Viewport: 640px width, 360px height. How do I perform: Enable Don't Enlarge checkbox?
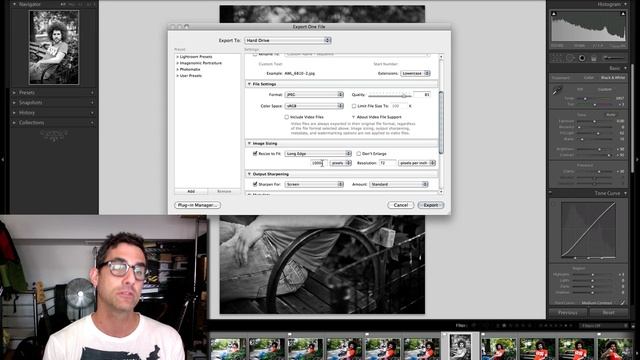(358, 153)
